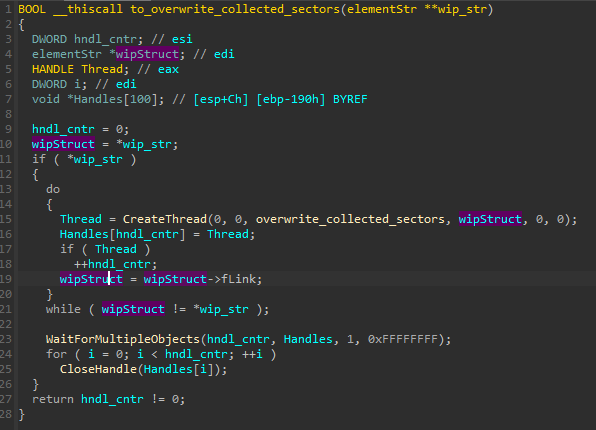The width and height of the screenshot is (596, 430).
Task: Click line number 28 in the gutter
Action: [6, 414]
